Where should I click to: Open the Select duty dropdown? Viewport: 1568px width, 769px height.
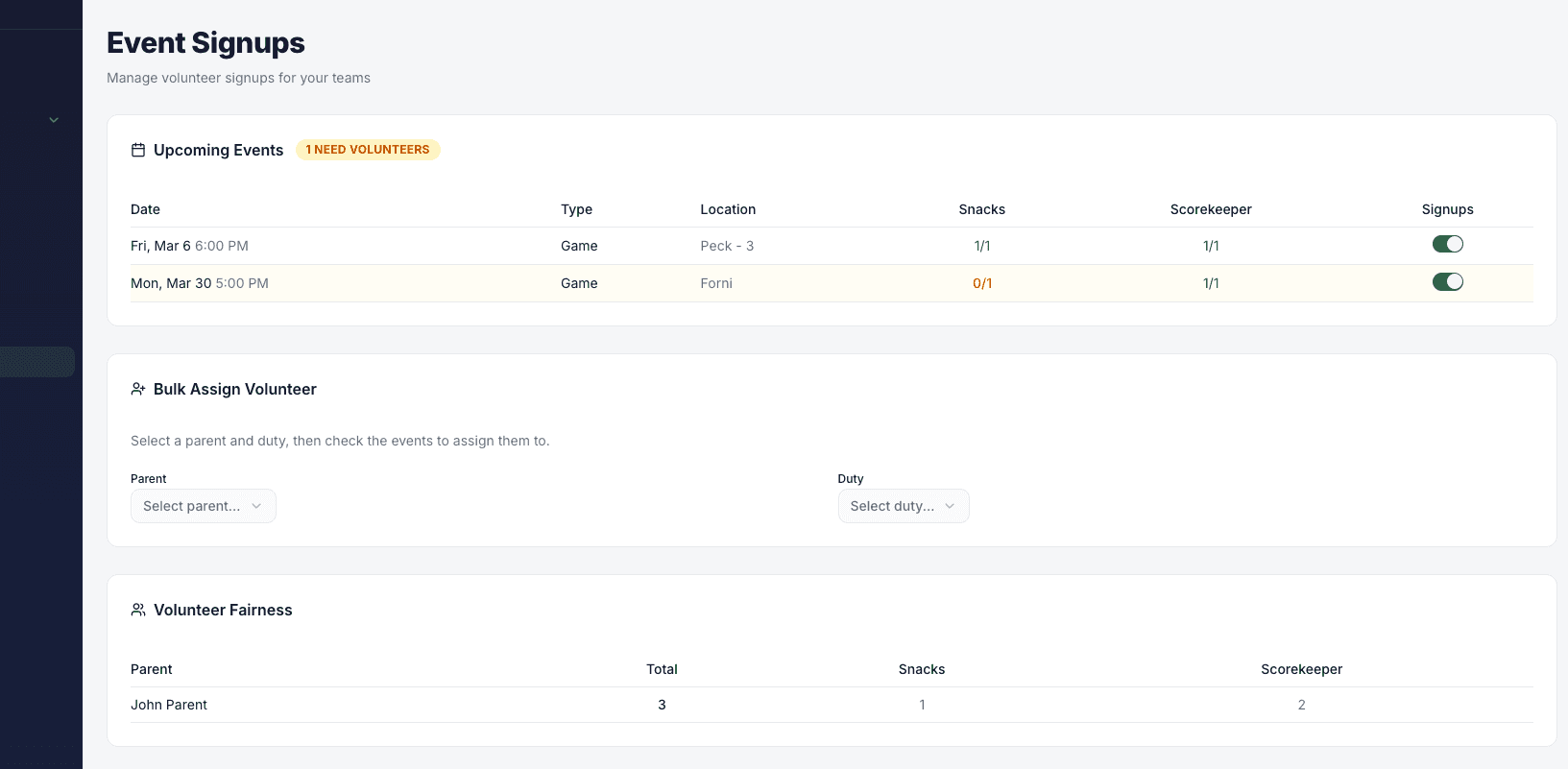point(904,506)
